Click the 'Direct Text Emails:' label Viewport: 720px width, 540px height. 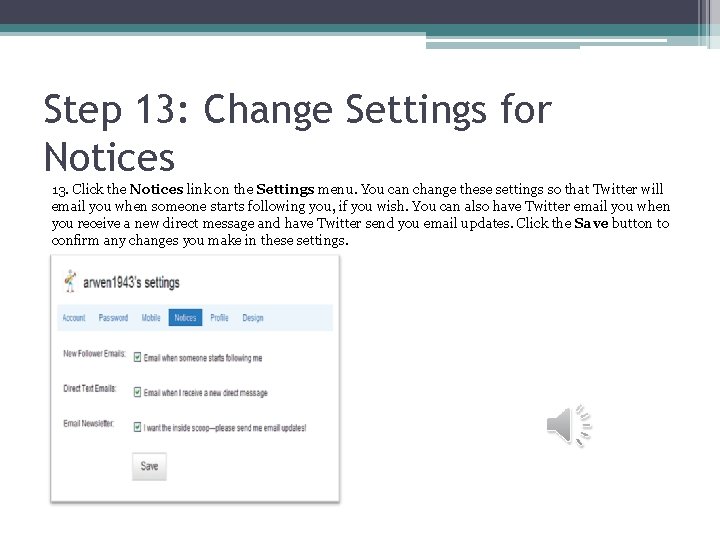(90, 388)
